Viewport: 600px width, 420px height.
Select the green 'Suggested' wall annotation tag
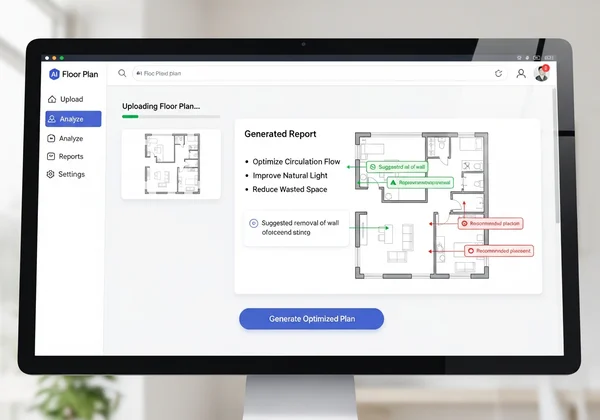(x=397, y=167)
